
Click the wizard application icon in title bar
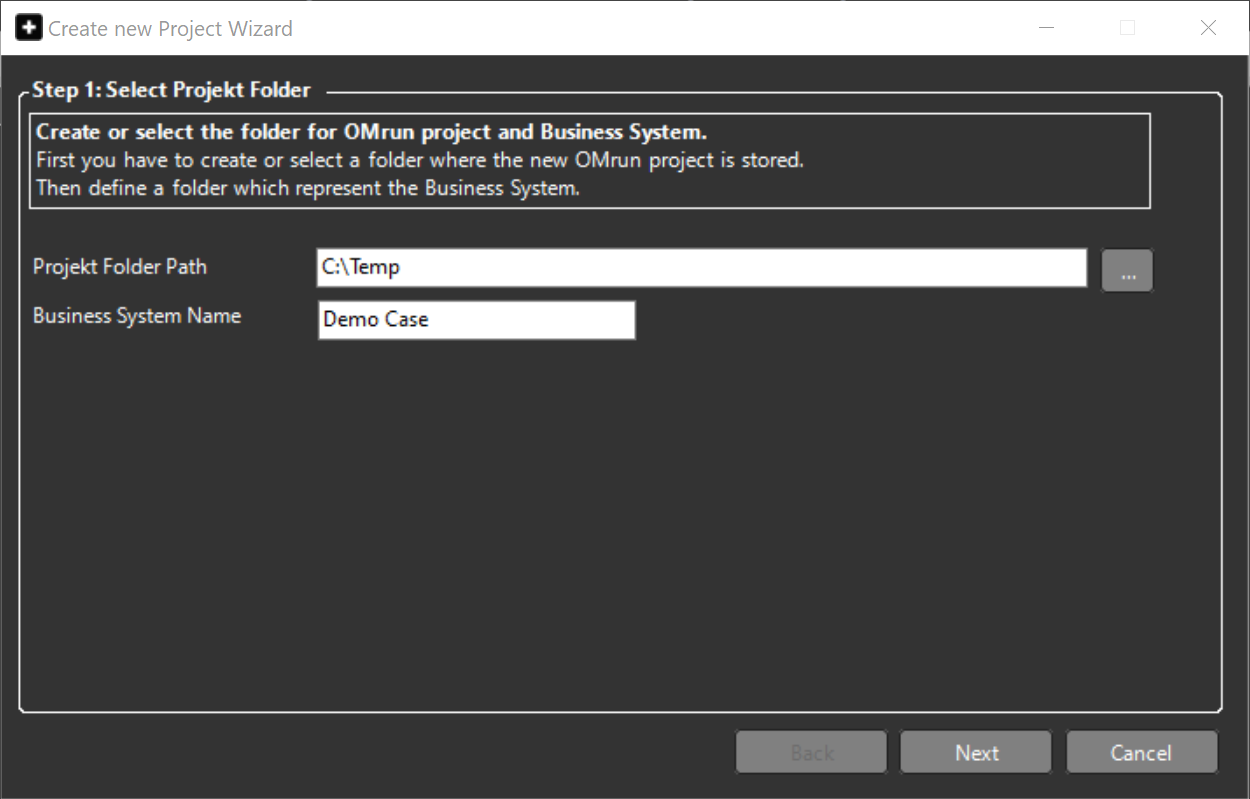tap(28, 27)
